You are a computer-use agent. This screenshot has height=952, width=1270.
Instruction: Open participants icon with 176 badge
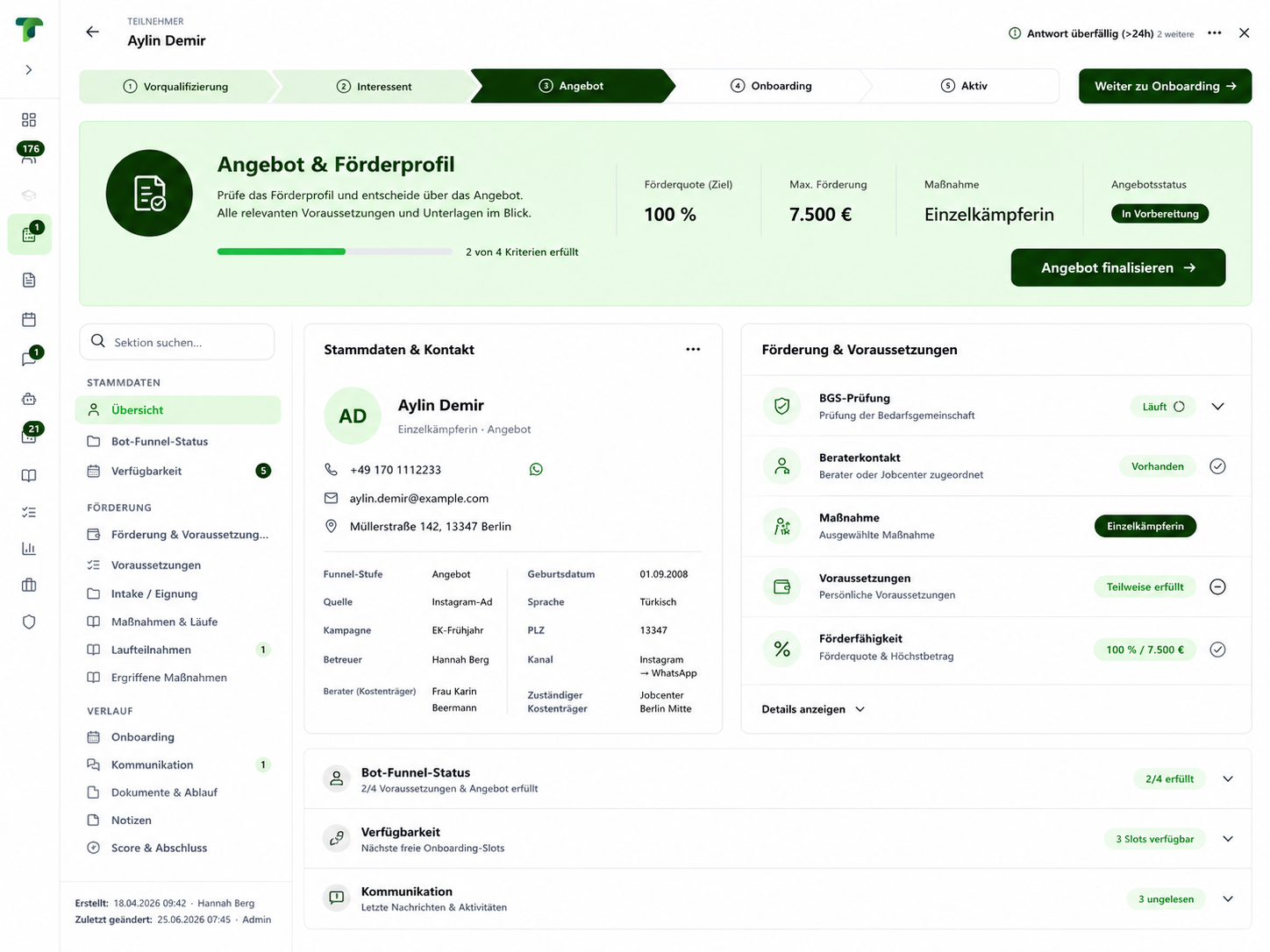[x=30, y=153]
